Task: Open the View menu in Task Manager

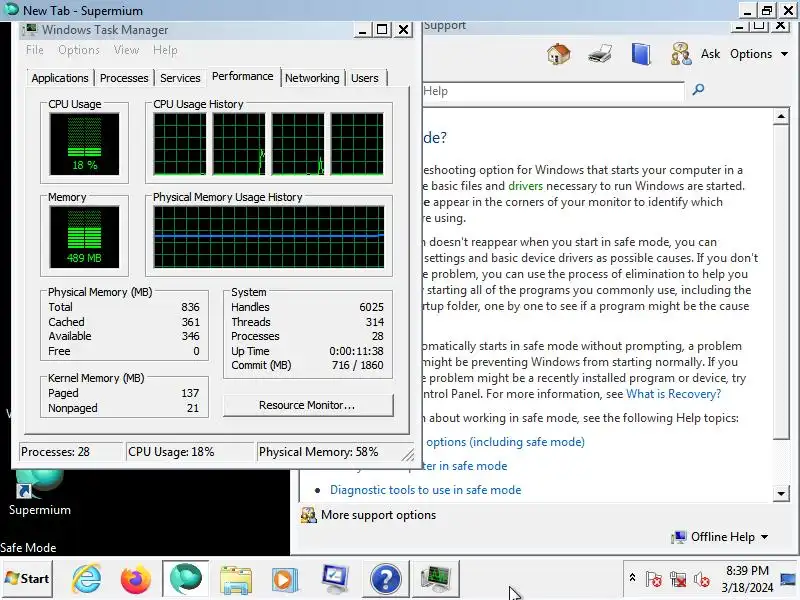Action: (x=126, y=50)
